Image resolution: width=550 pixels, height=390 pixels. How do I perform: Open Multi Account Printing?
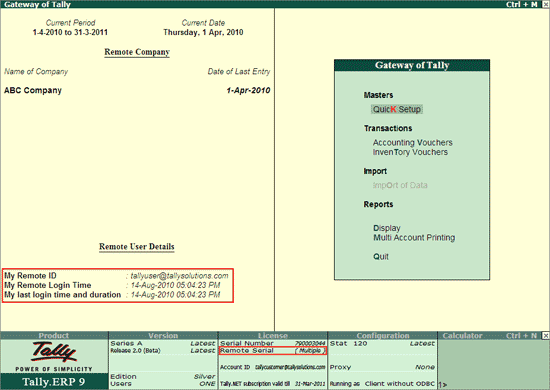(414, 237)
